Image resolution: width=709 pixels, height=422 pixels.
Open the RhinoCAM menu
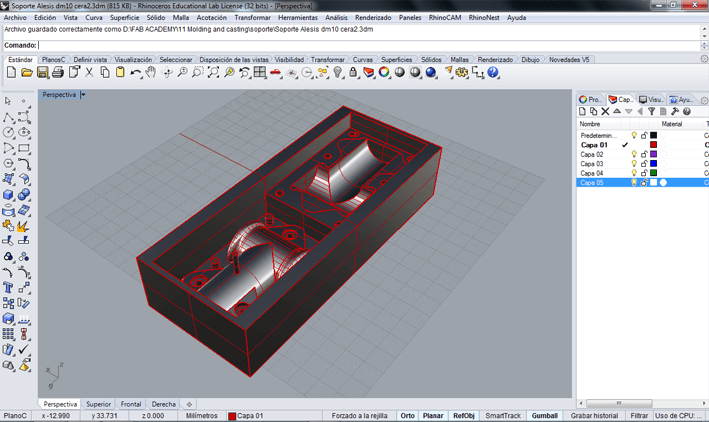445,18
